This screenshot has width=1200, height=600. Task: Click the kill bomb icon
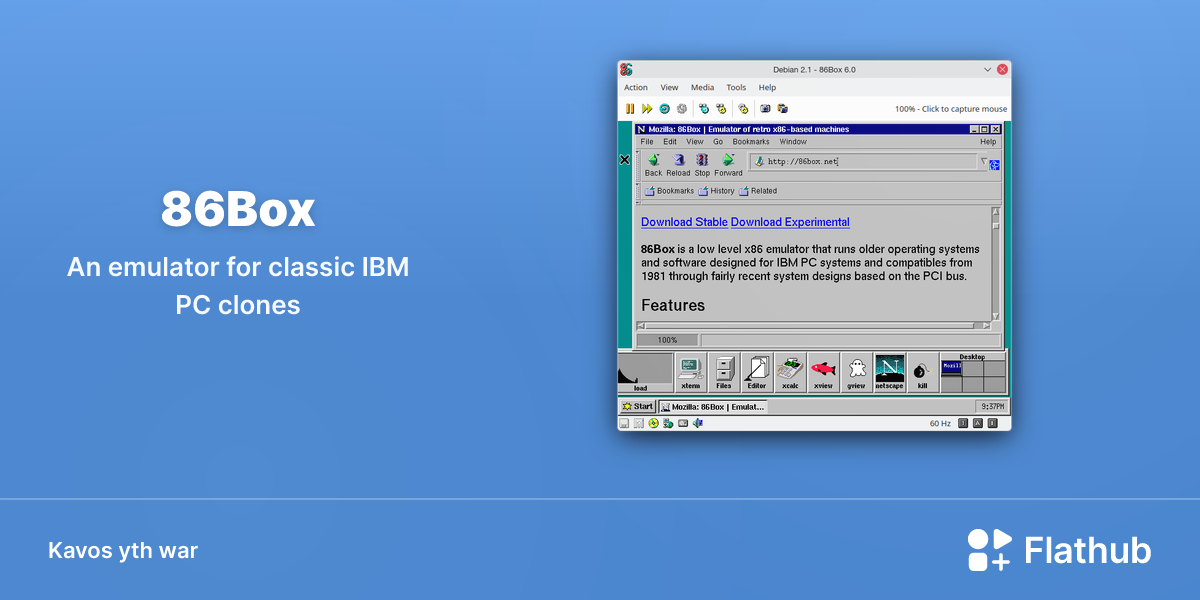coord(922,372)
